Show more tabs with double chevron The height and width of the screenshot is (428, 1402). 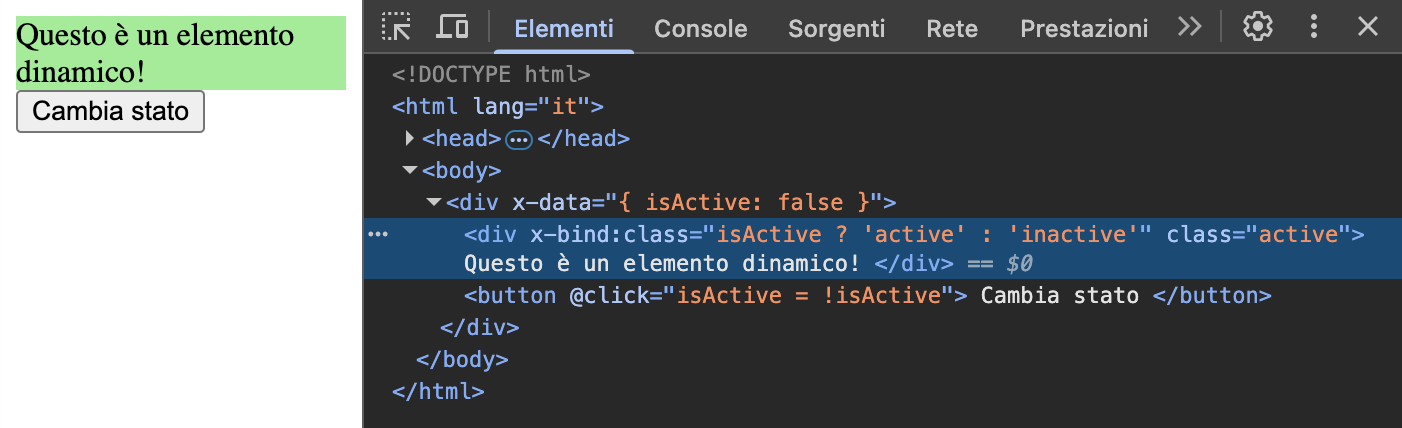[1189, 27]
